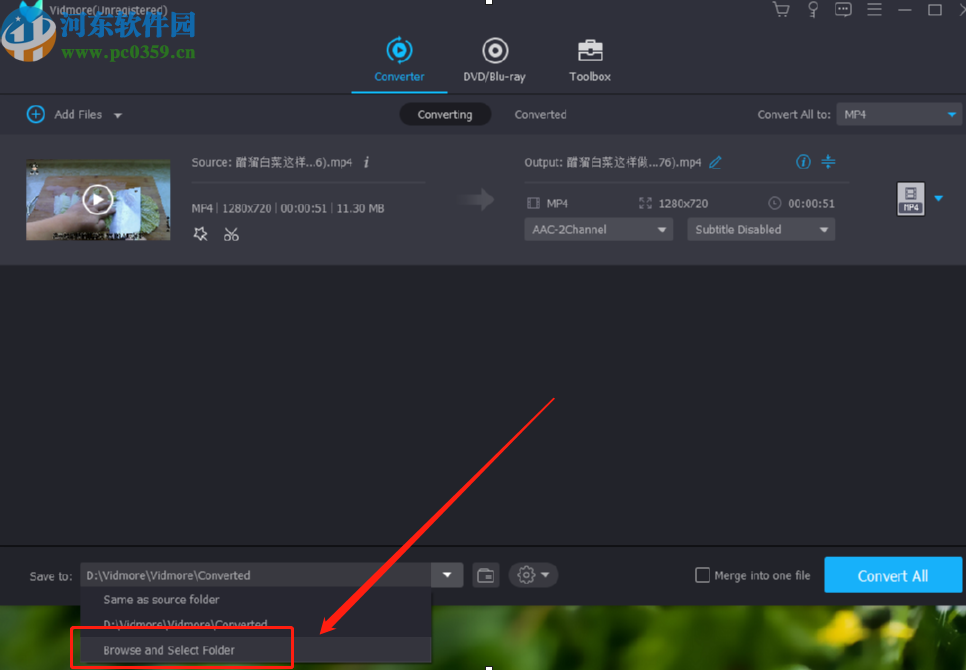Open the output folder icon near Save to
The height and width of the screenshot is (670, 966).
[x=486, y=575]
